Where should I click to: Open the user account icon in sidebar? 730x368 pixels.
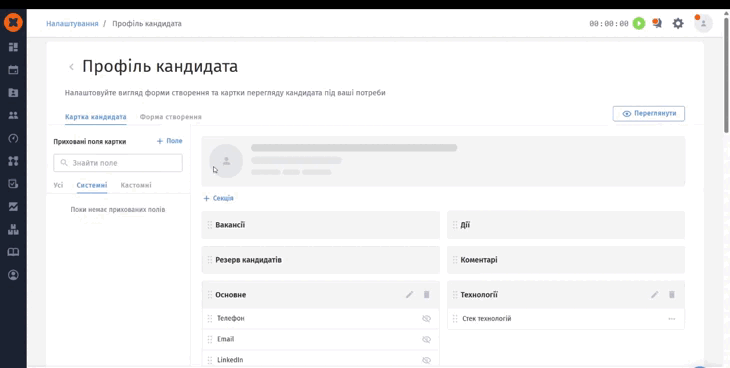[14, 275]
